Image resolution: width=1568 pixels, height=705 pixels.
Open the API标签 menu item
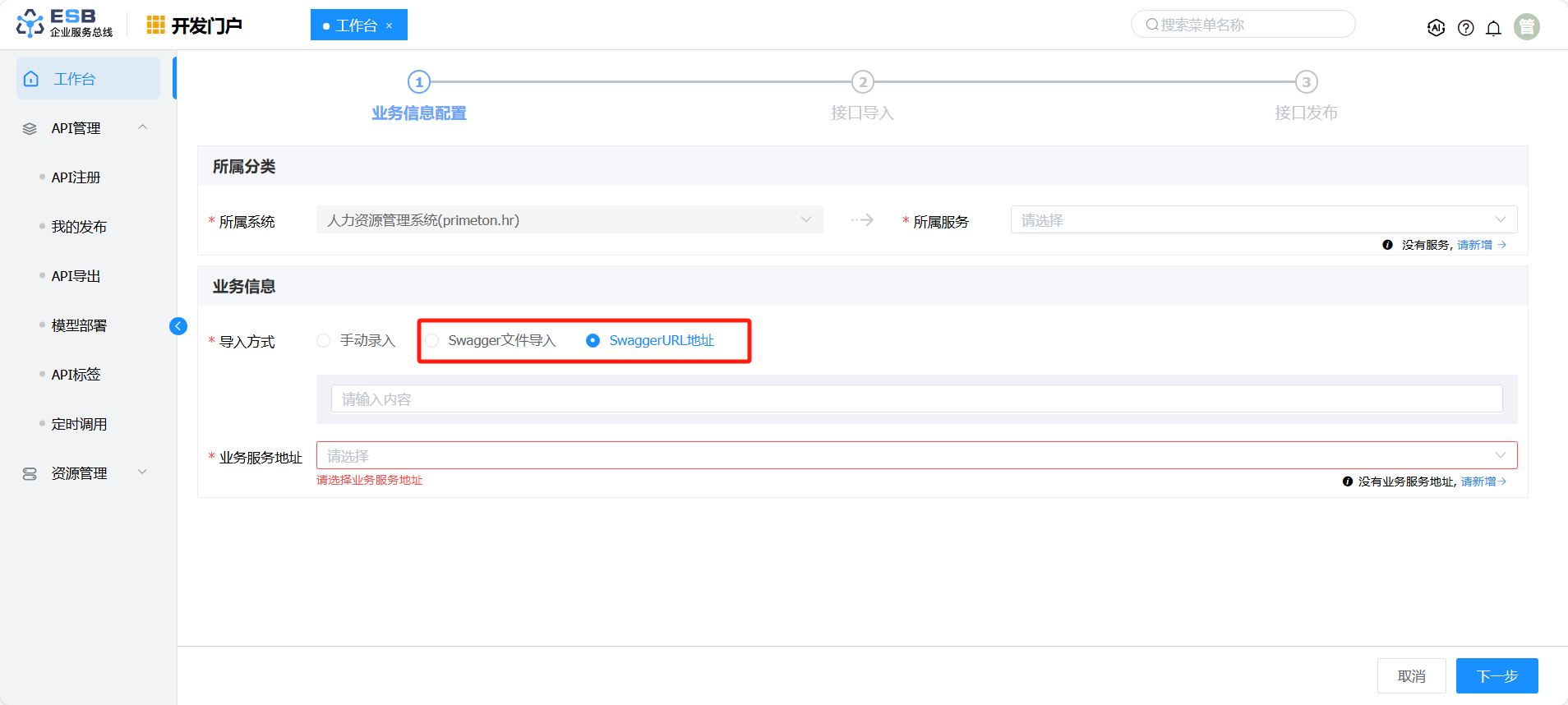76,375
